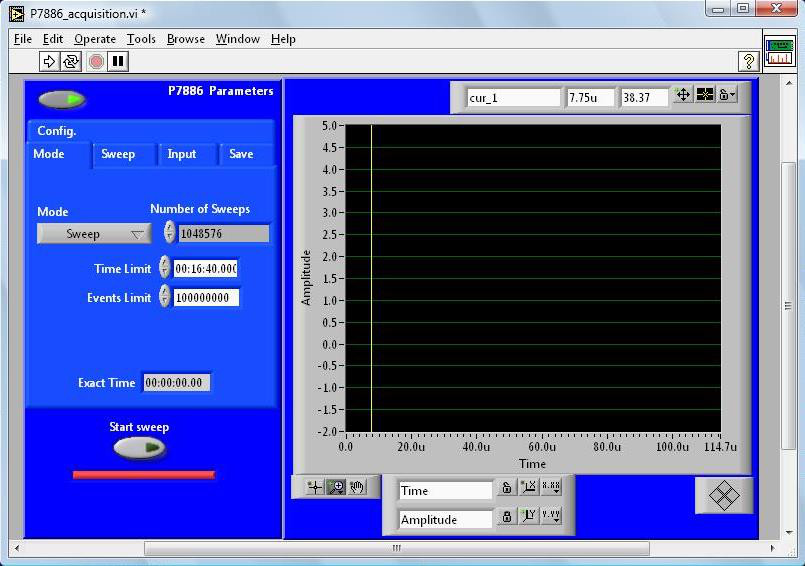Open the cursor lock dropdown menu
This screenshot has width=805, height=566.
tap(728, 95)
